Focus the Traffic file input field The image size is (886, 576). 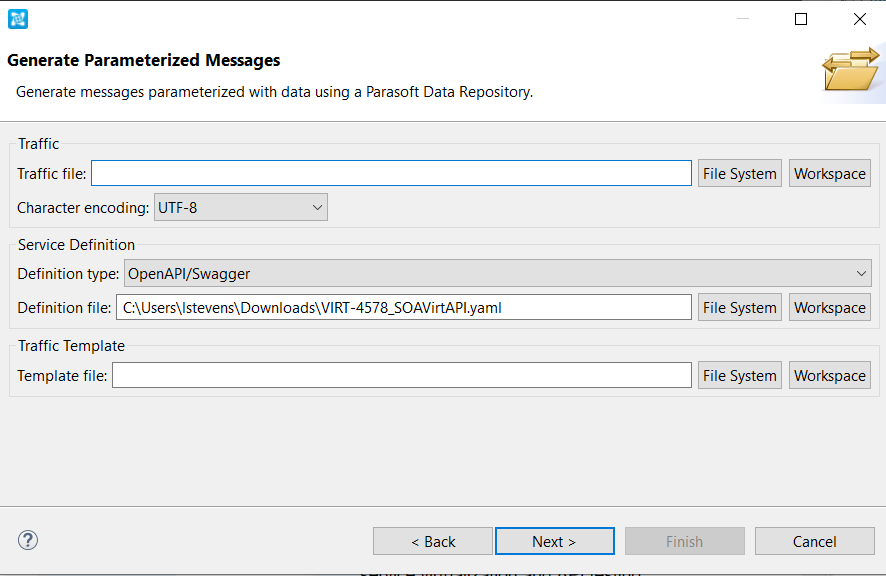[x=391, y=173]
